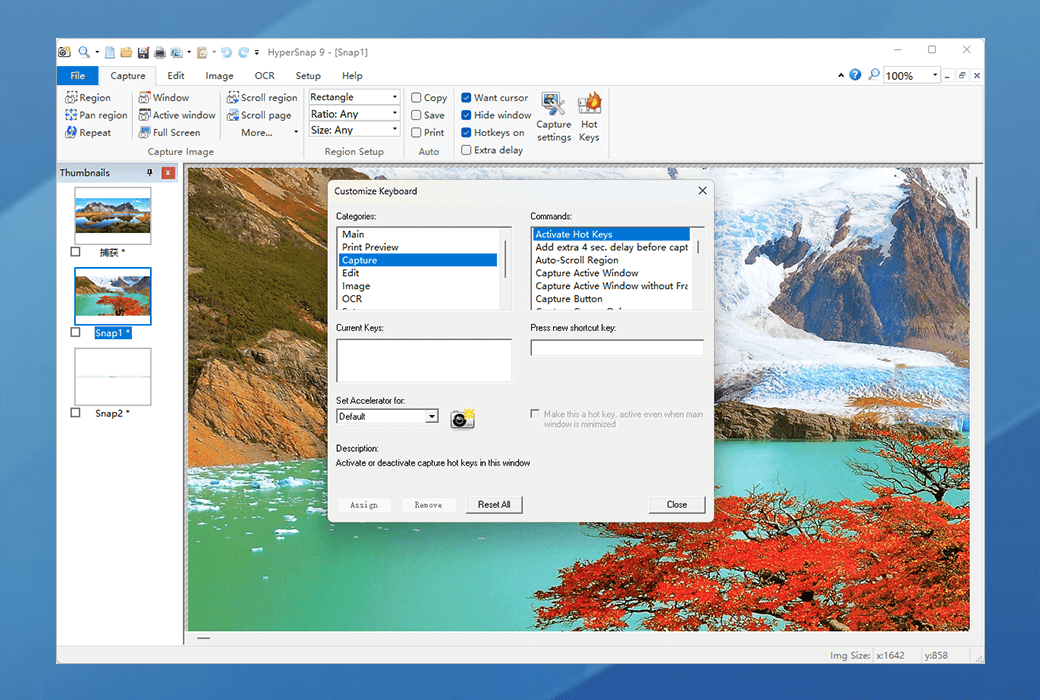Click the camera icon in Customize Keyboard dialog
1040x700 pixels.
462,419
